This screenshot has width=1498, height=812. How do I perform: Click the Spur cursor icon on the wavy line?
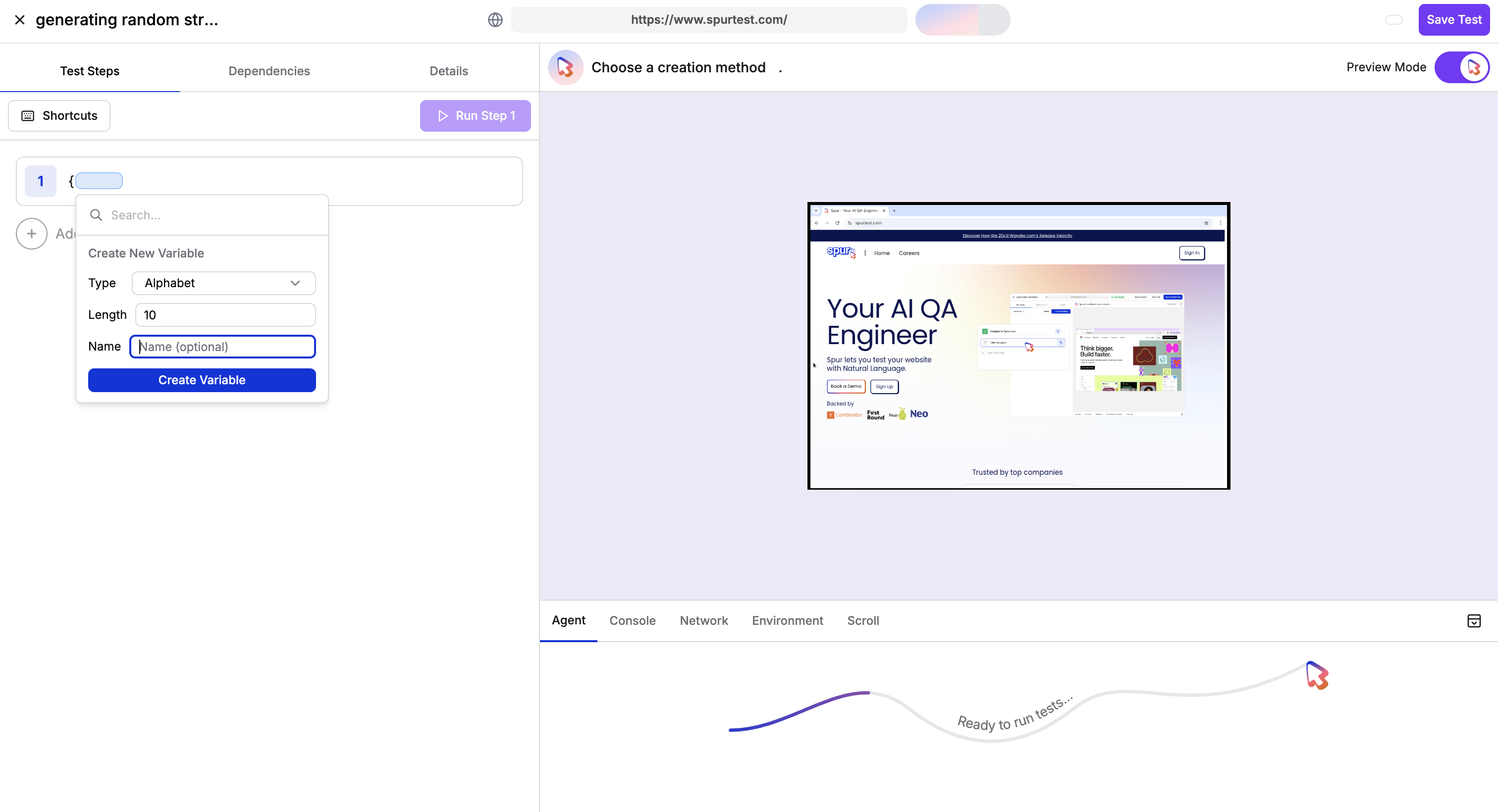pyautogui.click(x=1317, y=675)
